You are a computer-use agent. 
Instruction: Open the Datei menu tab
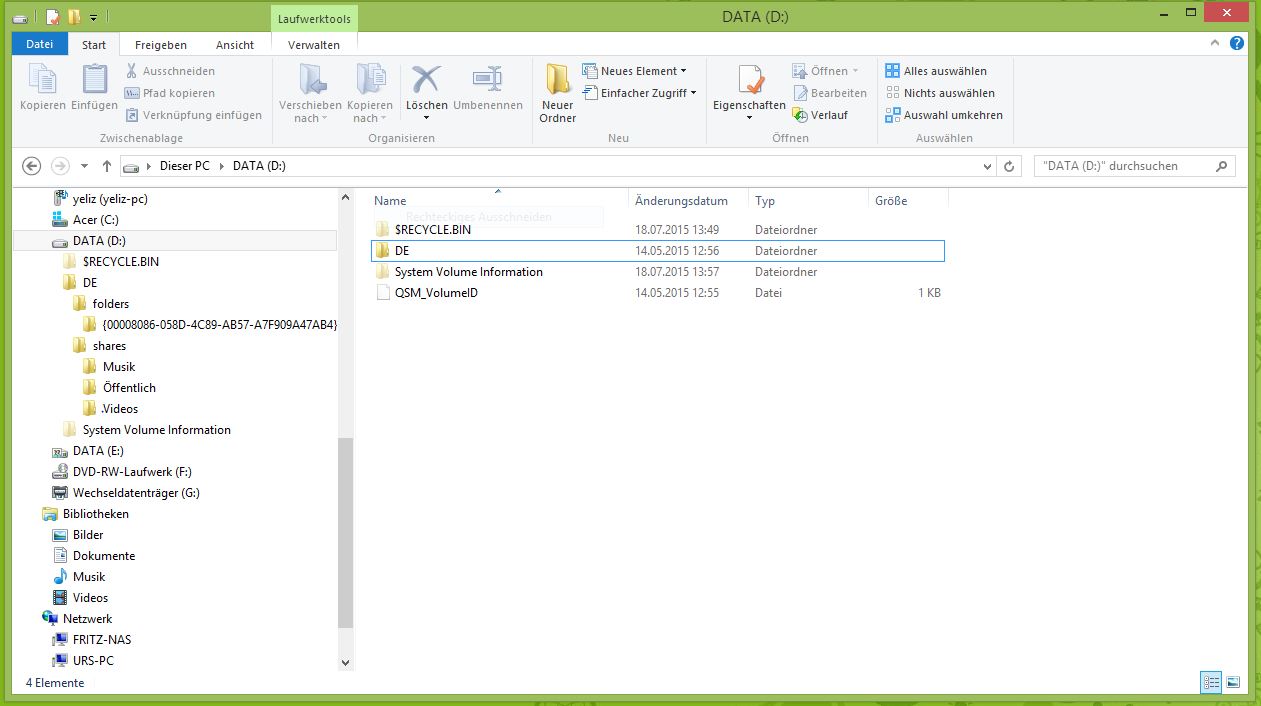click(x=40, y=45)
